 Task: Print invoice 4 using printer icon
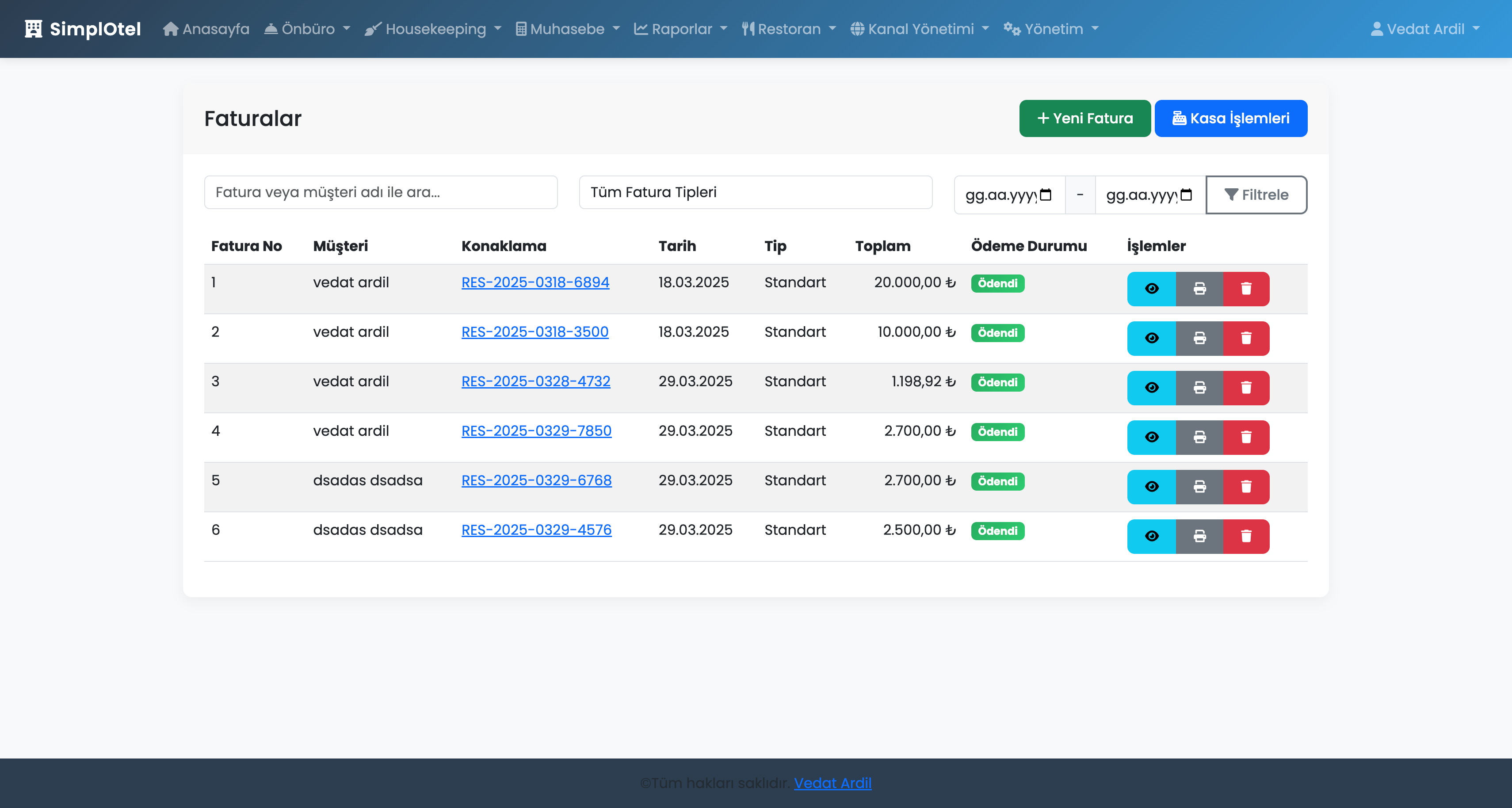pyautogui.click(x=1199, y=437)
